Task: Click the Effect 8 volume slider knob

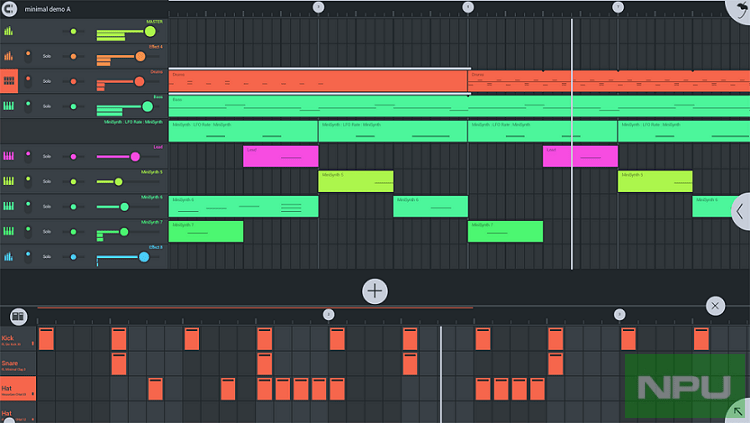Action: coord(144,257)
